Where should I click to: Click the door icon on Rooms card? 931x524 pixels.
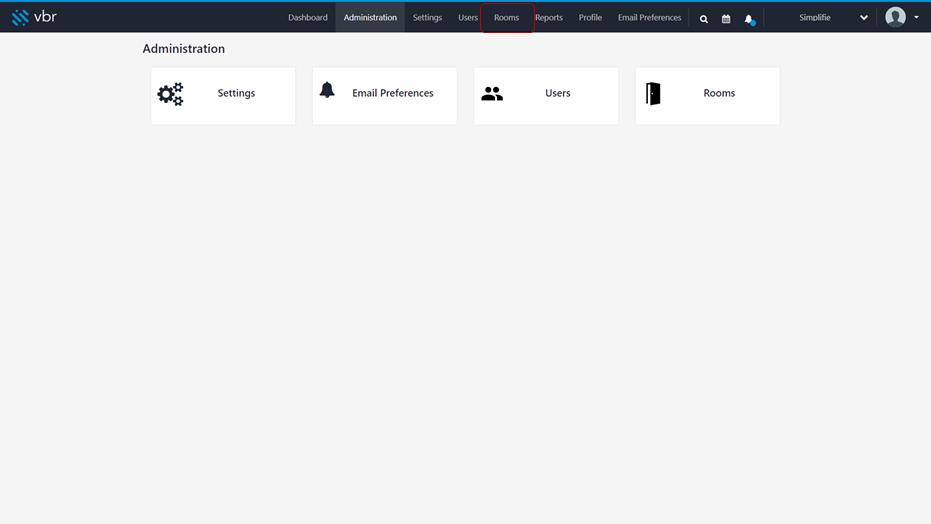(x=653, y=94)
